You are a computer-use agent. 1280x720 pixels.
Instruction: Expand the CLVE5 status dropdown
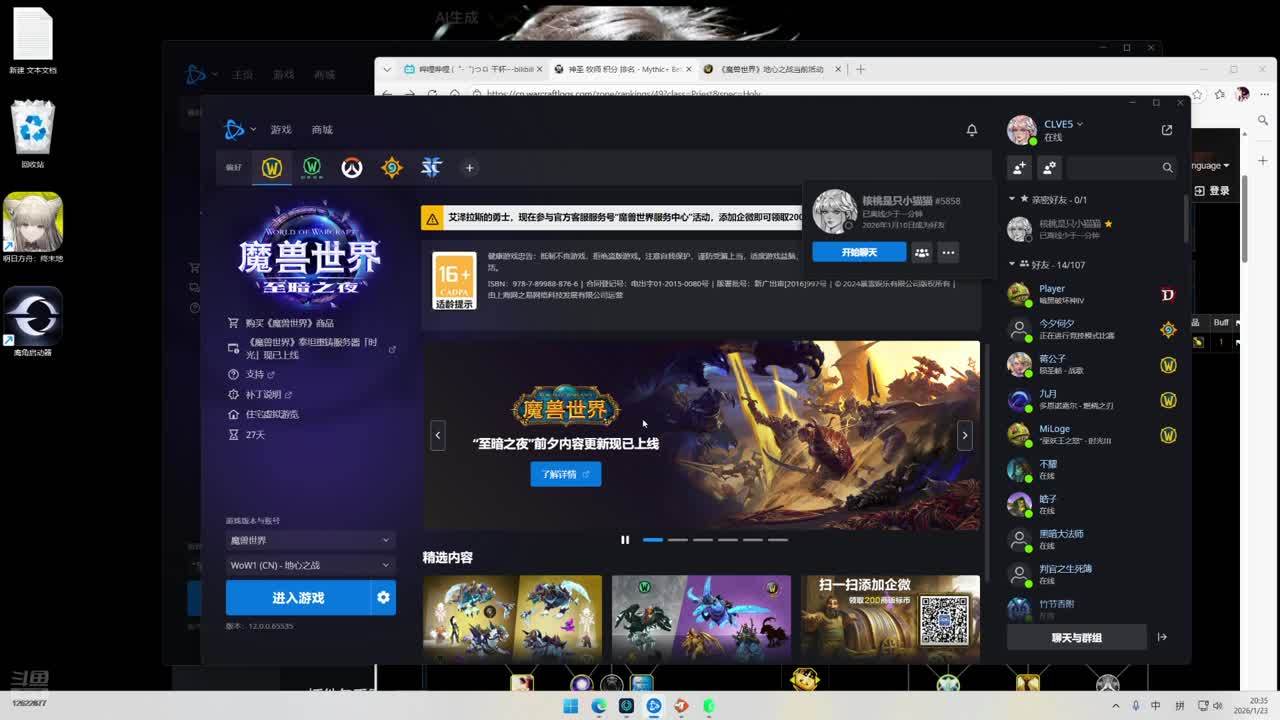tap(1080, 124)
